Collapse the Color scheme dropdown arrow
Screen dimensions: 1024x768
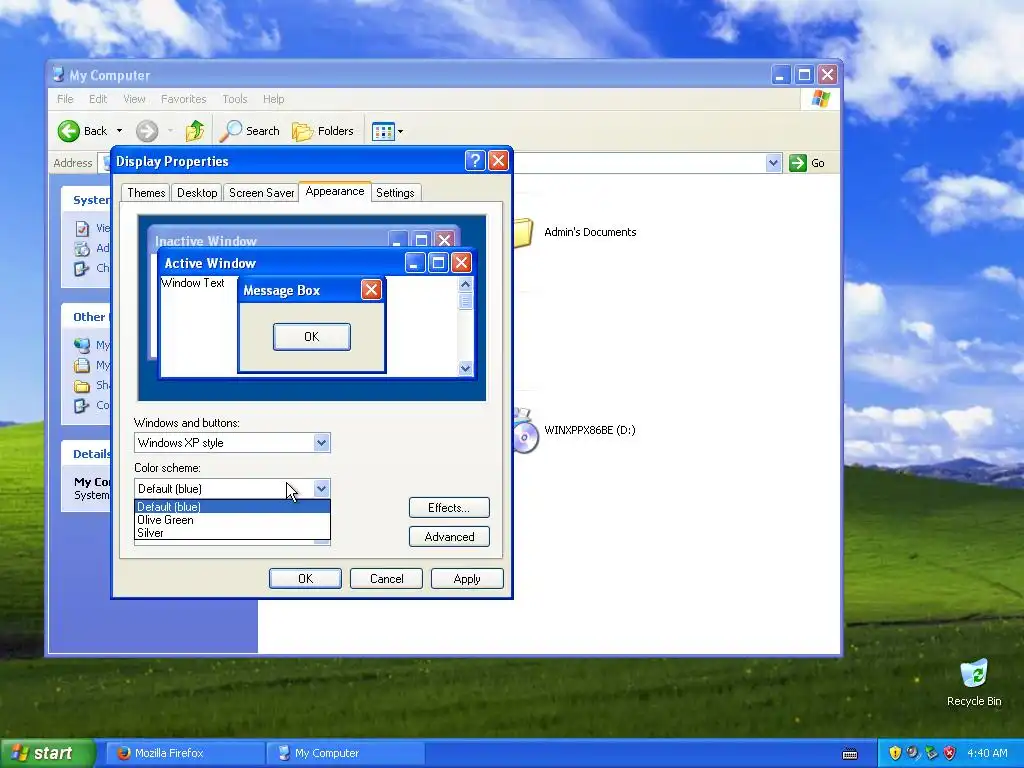pyautogui.click(x=321, y=488)
